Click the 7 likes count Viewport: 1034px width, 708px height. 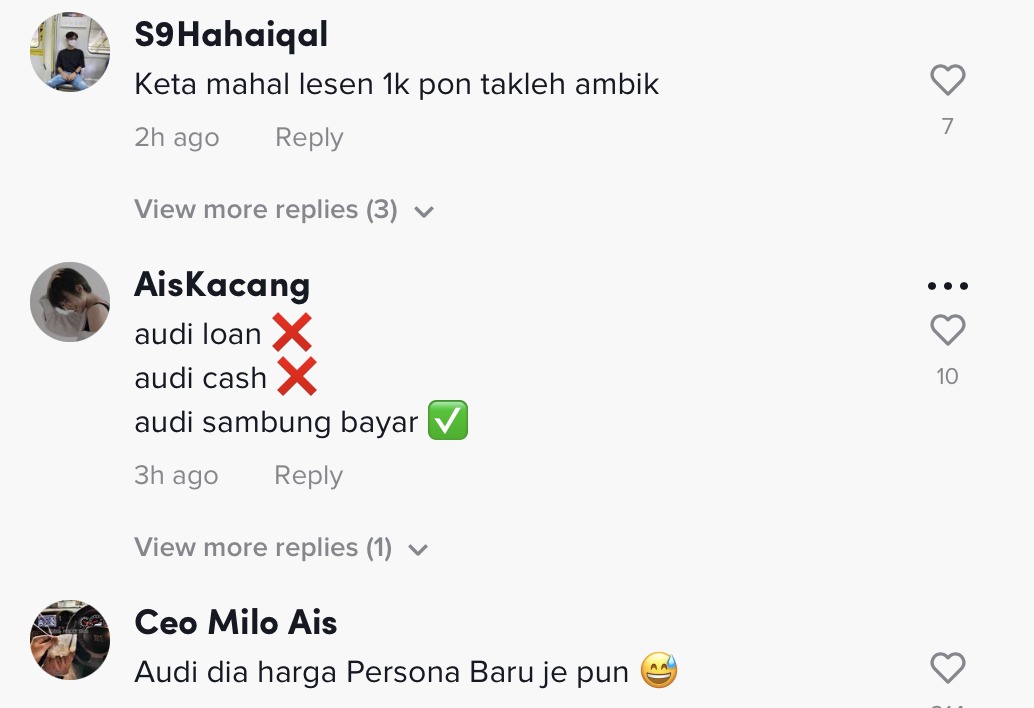(x=948, y=125)
